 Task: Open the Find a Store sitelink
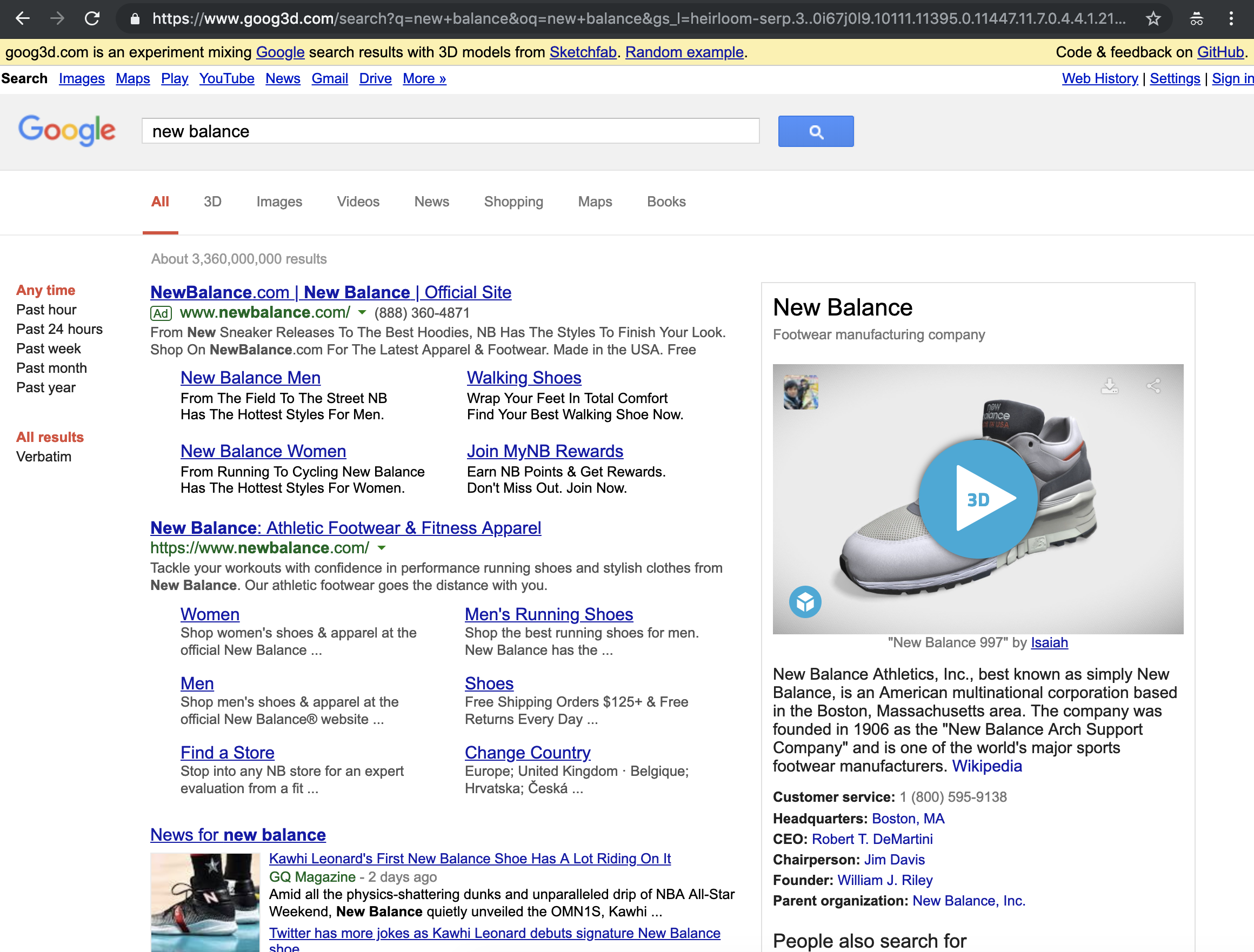[228, 753]
